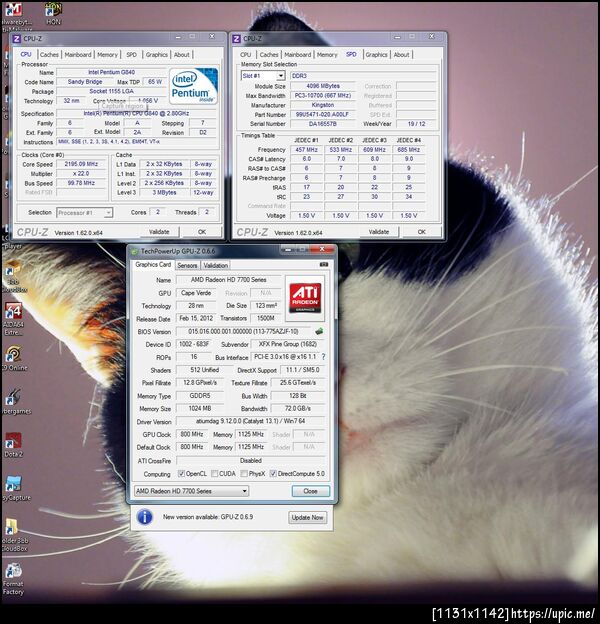Switch to Validation tab in GPU-Z
Image resolution: width=600 pixels, height=624 pixels.
point(216,265)
